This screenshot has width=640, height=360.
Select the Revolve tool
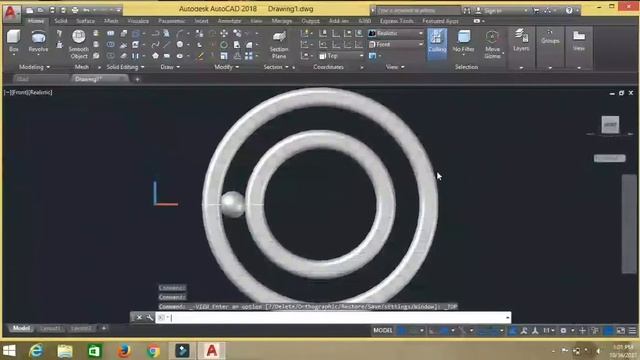[38, 41]
